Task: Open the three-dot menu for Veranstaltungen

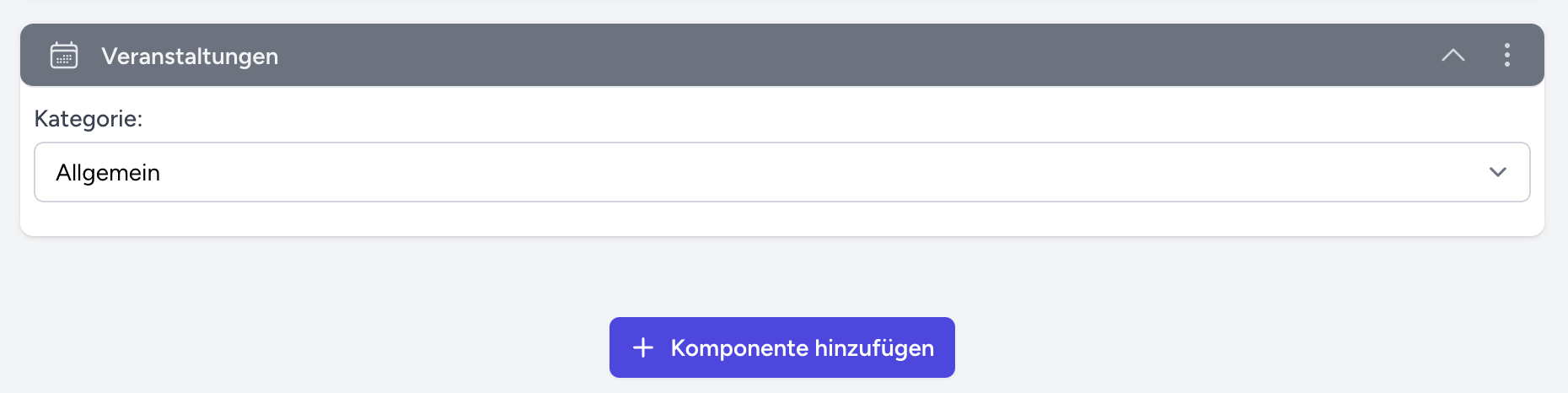Action: point(1506,56)
